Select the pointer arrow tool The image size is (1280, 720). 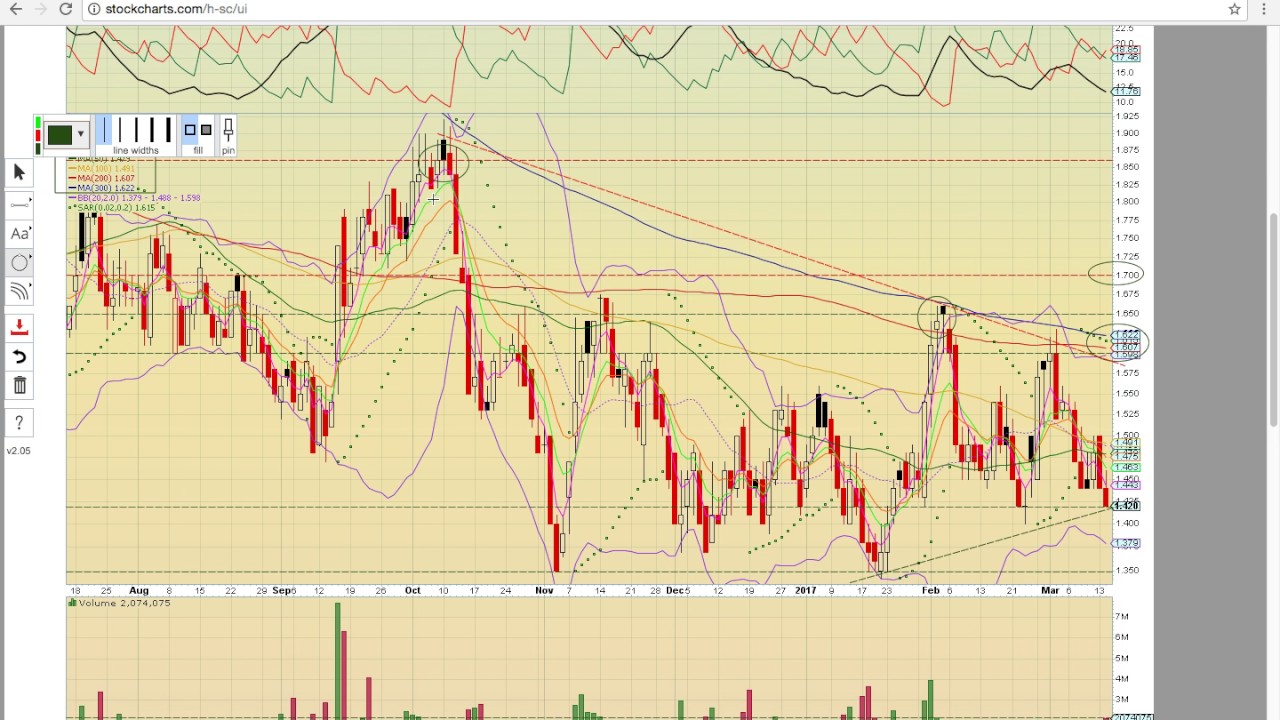coord(19,173)
